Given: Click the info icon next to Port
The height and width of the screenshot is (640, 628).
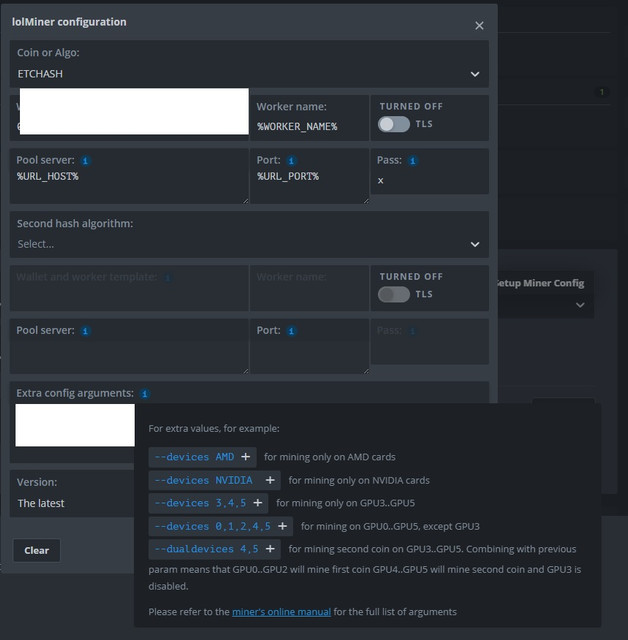Looking at the screenshot, I should (291, 160).
